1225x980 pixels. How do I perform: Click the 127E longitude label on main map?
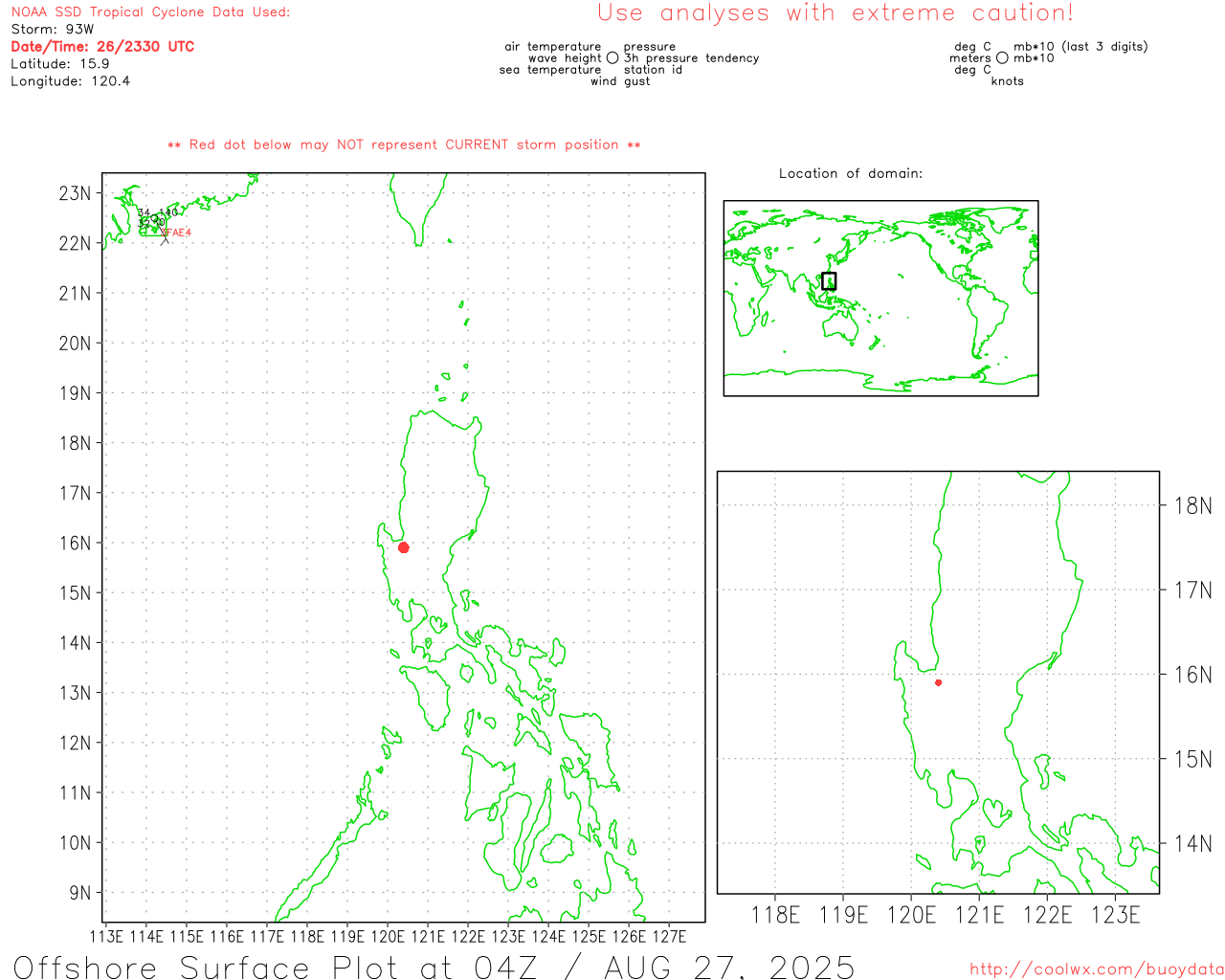(x=669, y=936)
